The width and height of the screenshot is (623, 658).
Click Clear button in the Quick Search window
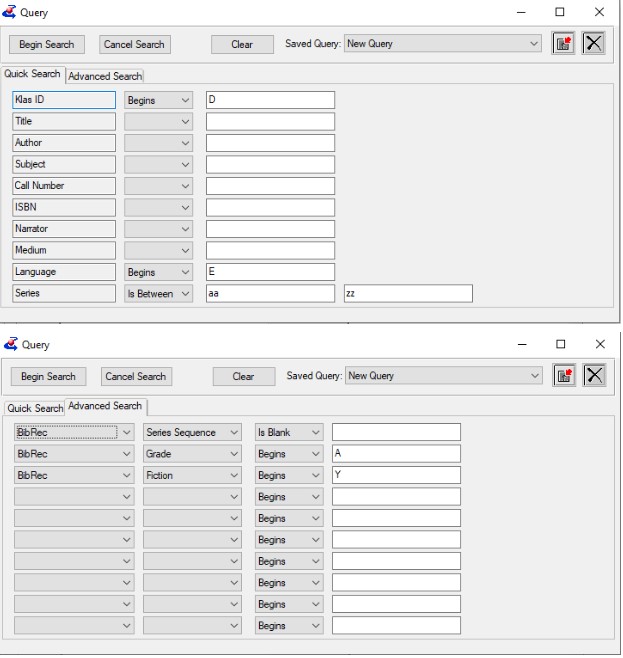click(x=242, y=44)
